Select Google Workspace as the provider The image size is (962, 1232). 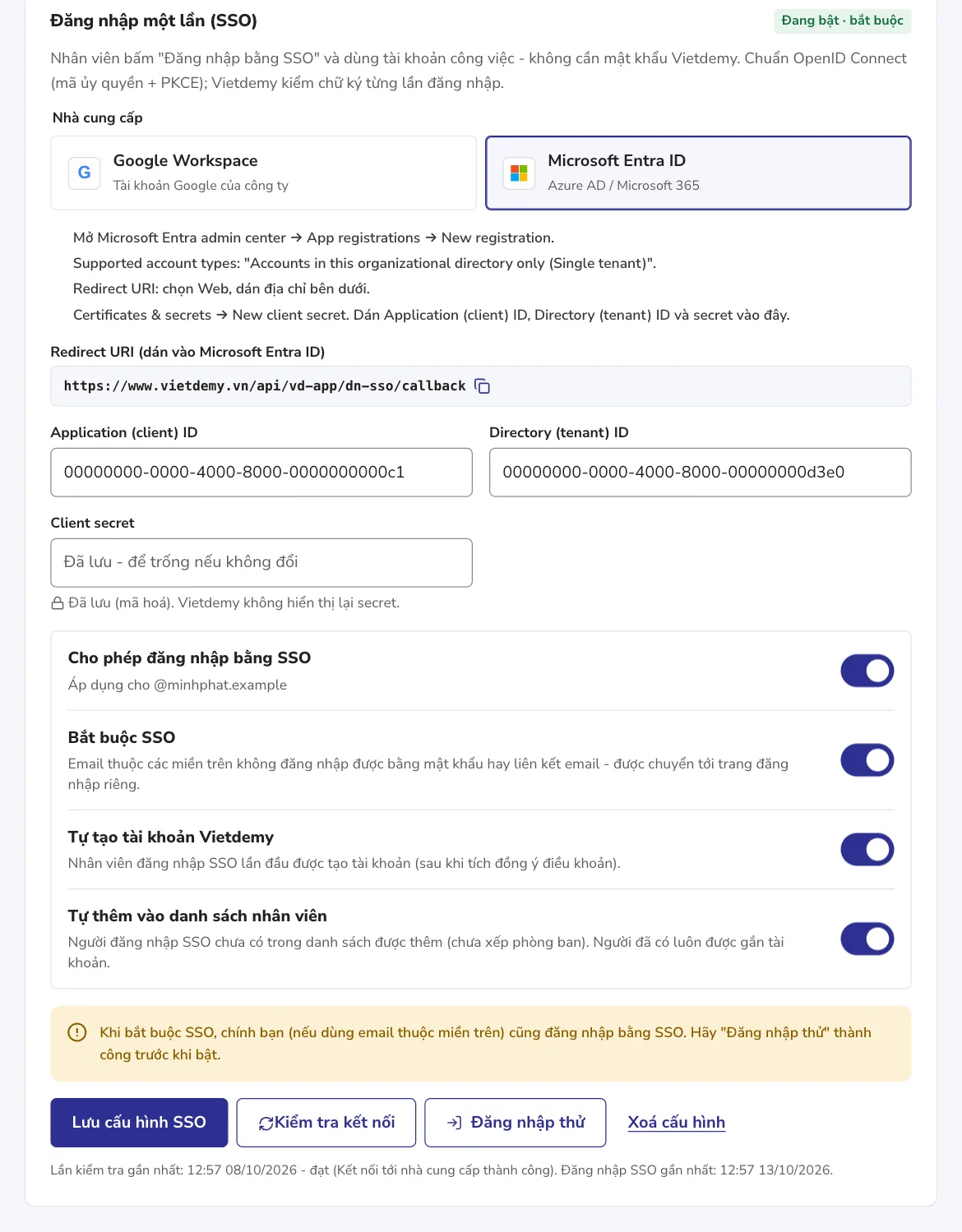pos(264,173)
